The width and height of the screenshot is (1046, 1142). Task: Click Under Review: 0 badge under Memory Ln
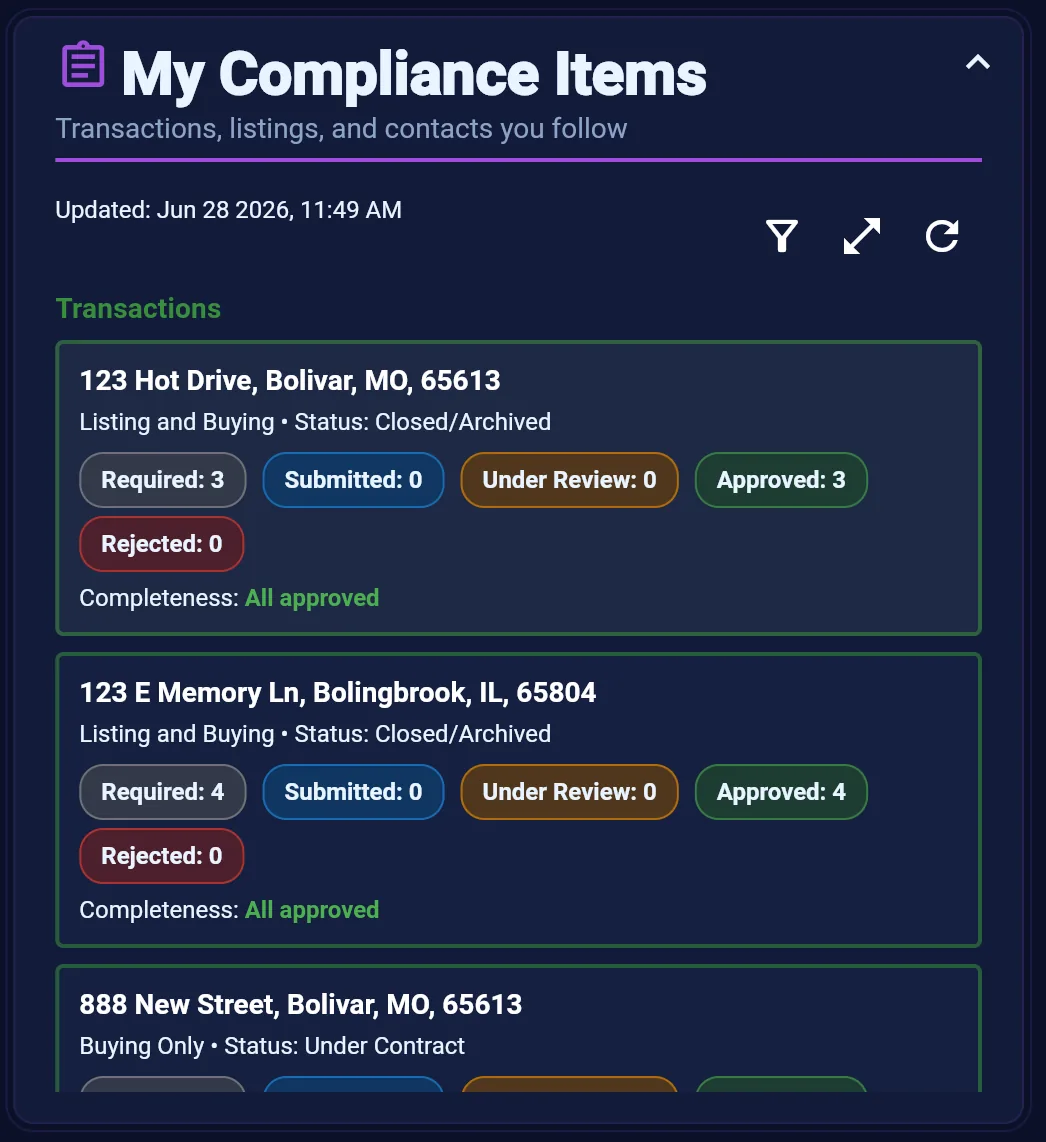pos(570,792)
